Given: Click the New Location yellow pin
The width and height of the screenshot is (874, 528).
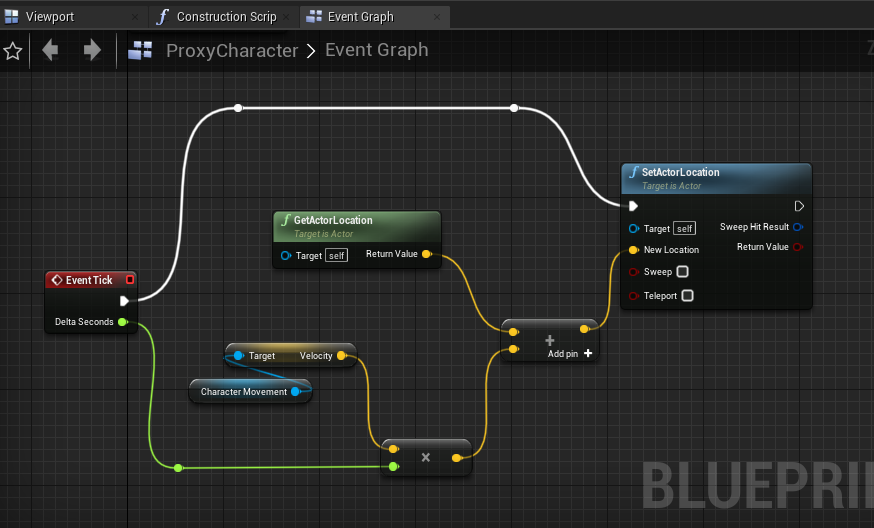Looking at the screenshot, I should tap(633, 250).
